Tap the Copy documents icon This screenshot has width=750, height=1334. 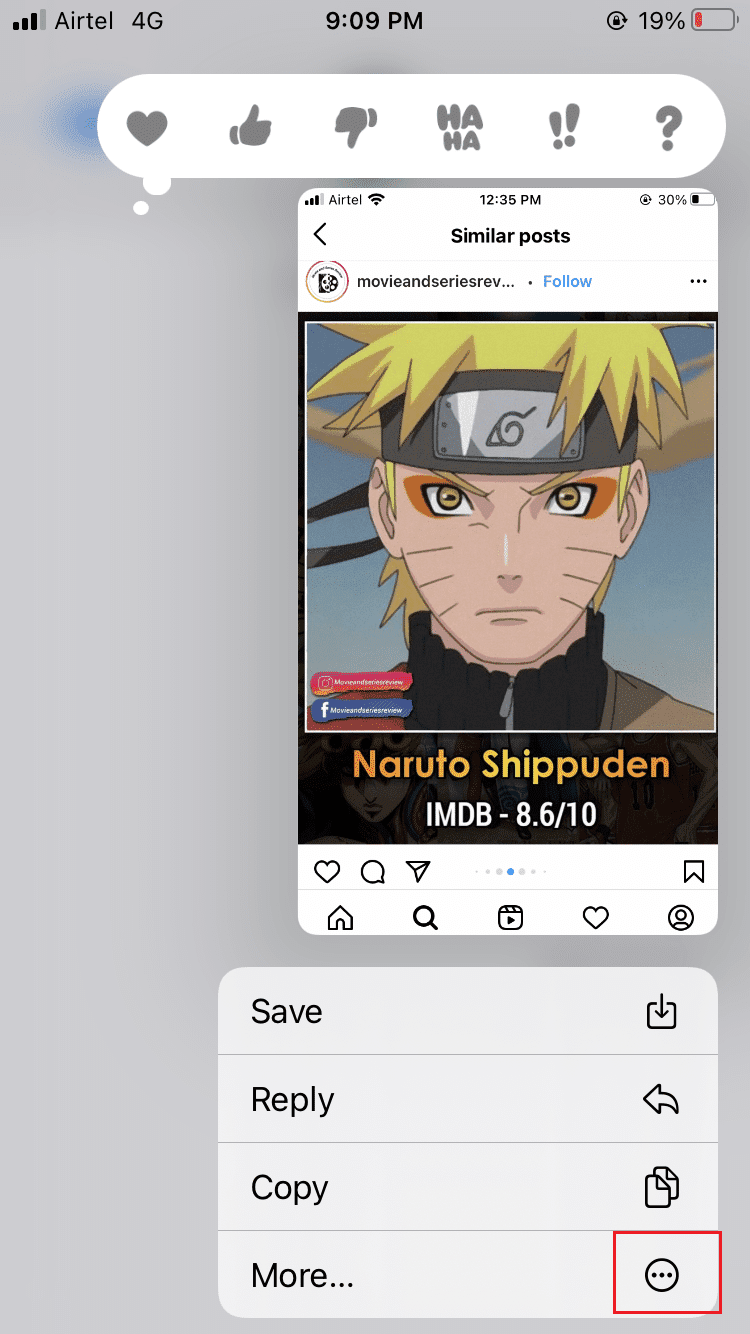661,1187
